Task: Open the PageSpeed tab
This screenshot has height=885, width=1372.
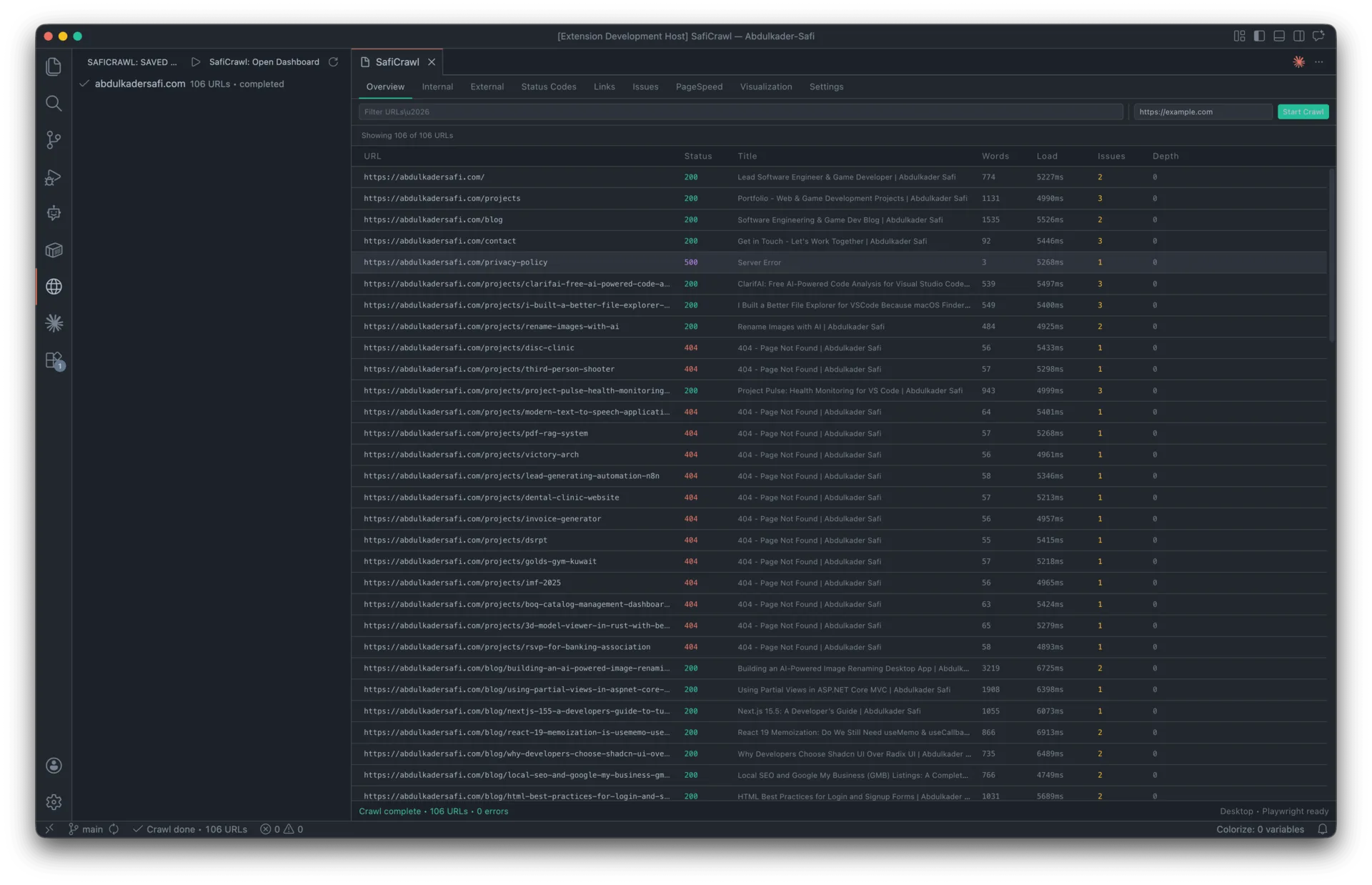Action: 699,86
